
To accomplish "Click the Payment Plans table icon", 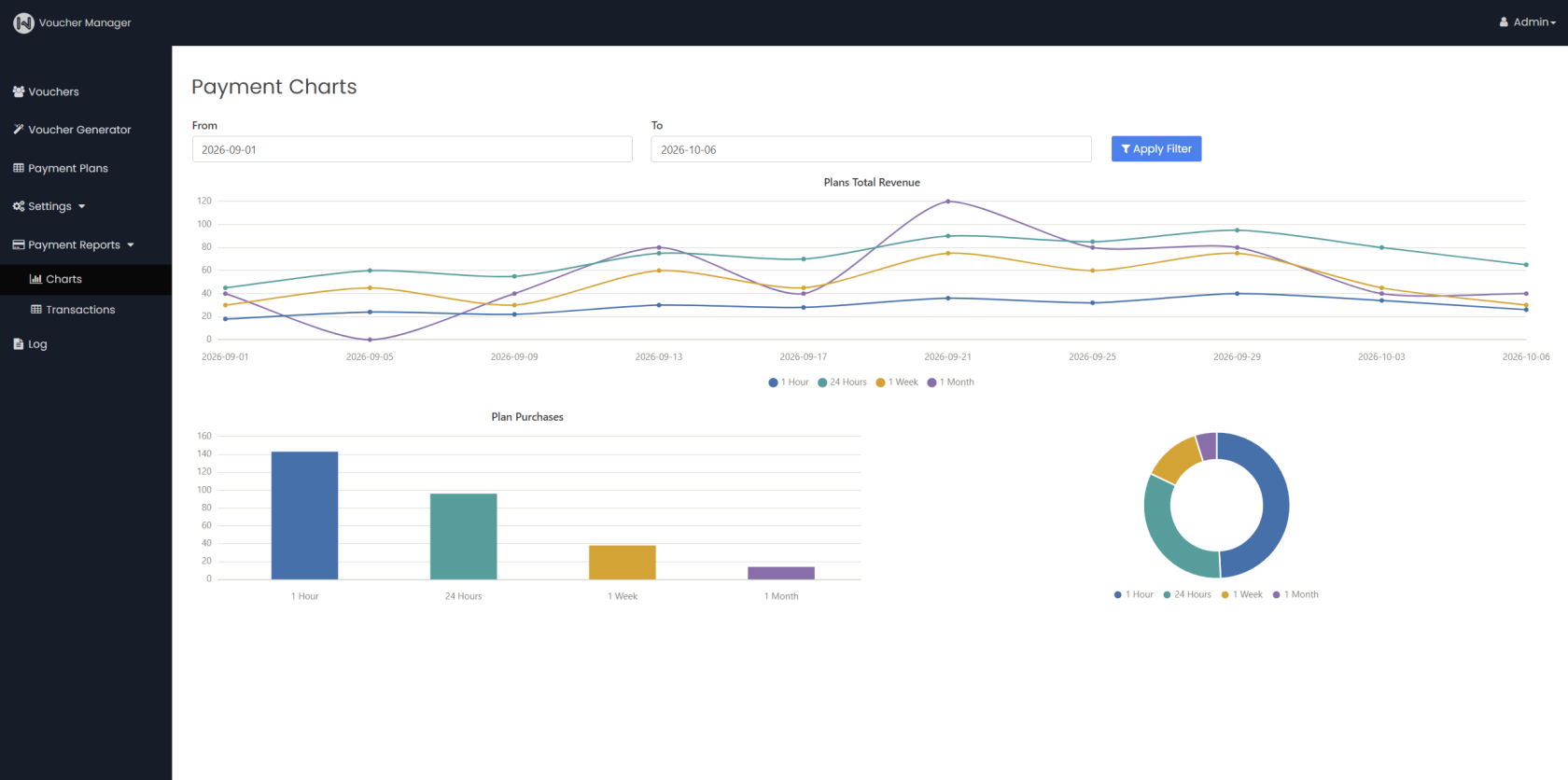I will (x=19, y=168).
